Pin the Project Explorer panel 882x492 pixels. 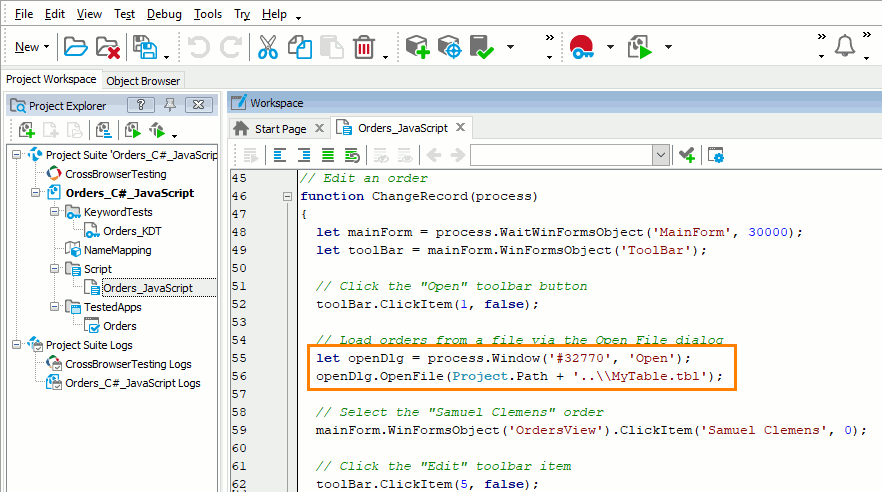click(169, 105)
